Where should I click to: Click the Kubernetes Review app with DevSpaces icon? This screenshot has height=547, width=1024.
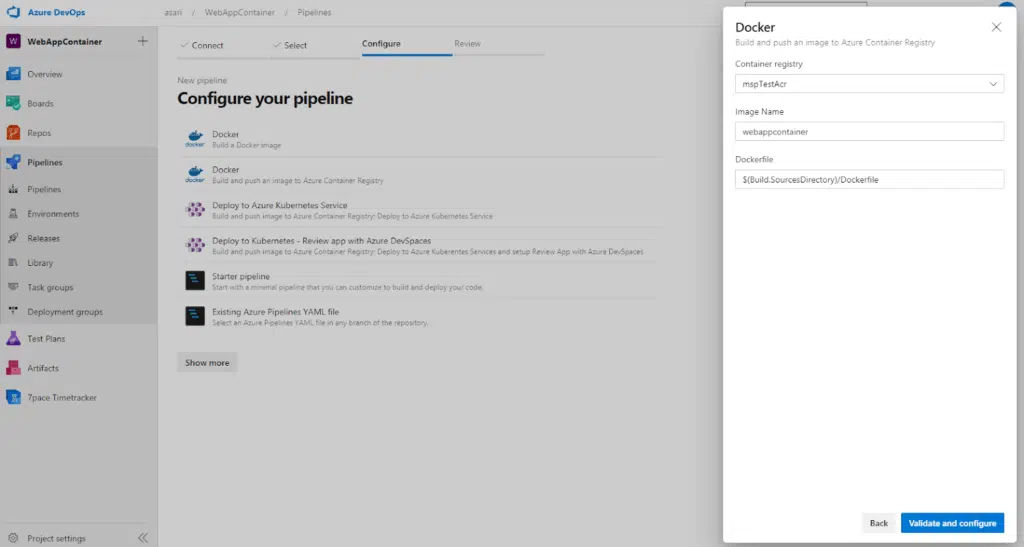195,245
